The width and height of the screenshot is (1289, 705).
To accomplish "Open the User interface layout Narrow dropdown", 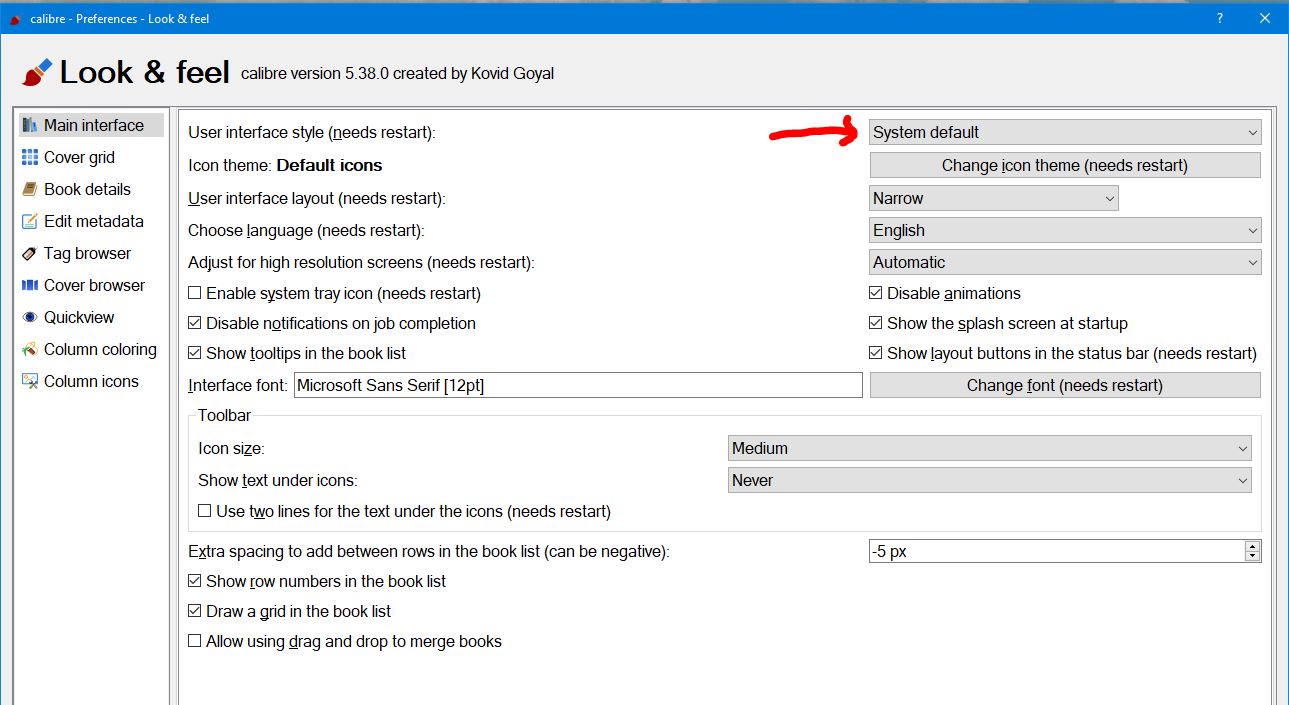I will tap(994, 198).
